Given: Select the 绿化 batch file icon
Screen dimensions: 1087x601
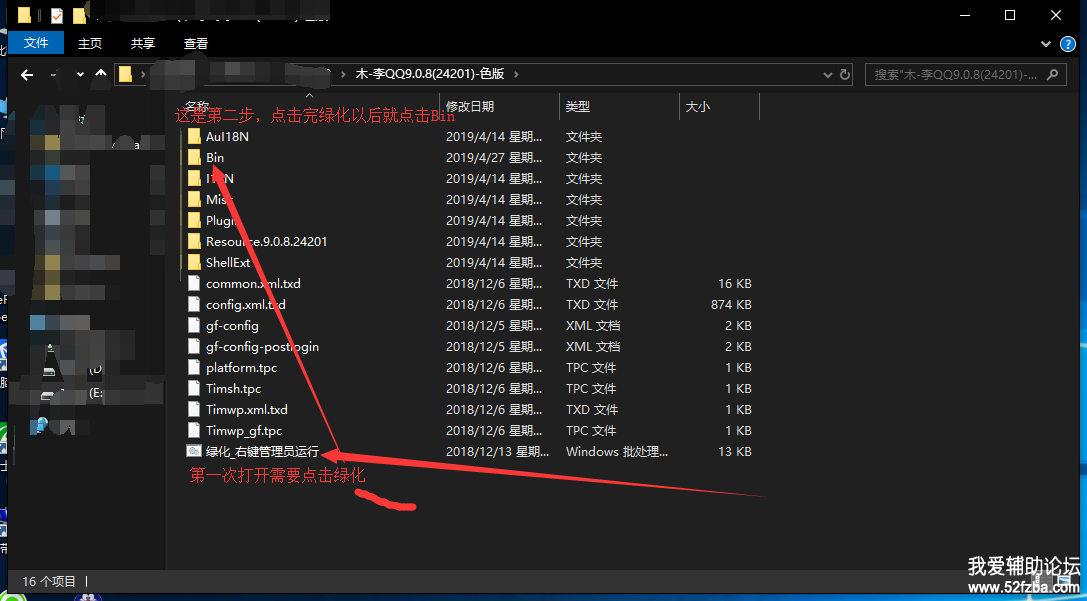Looking at the screenshot, I should coord(194,451).
